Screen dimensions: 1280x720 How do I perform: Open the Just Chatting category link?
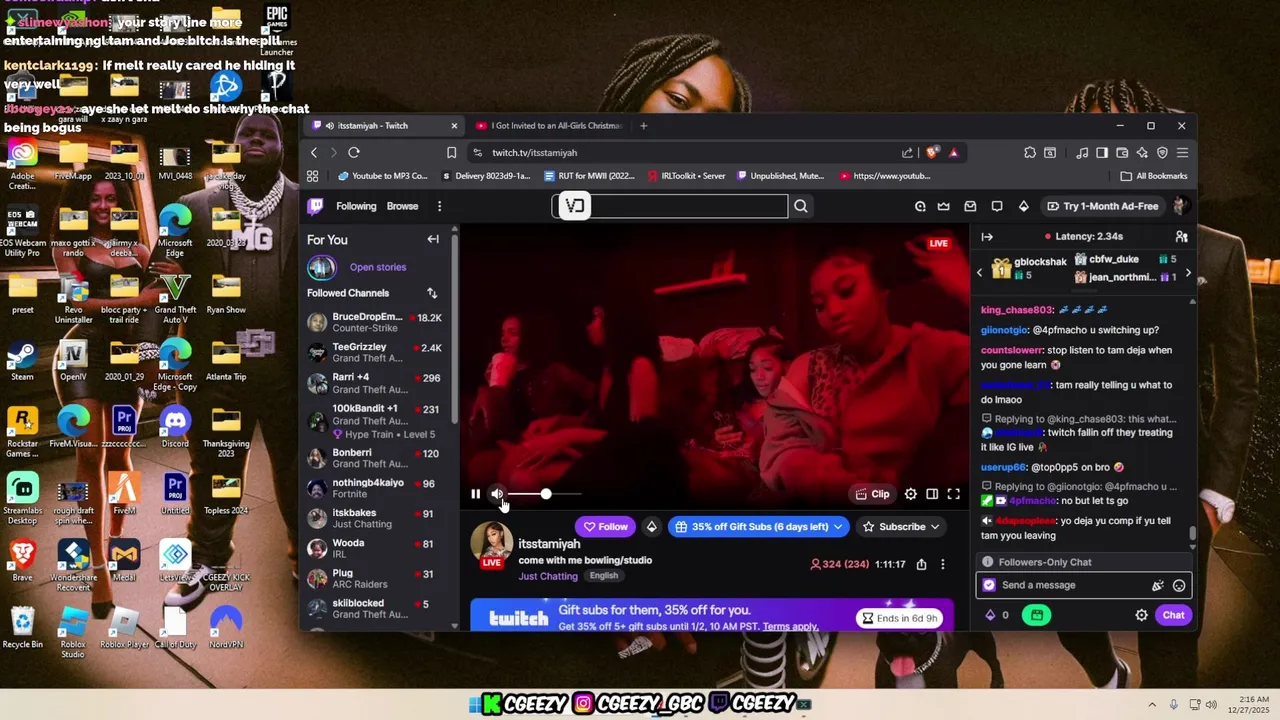[548, 576]
